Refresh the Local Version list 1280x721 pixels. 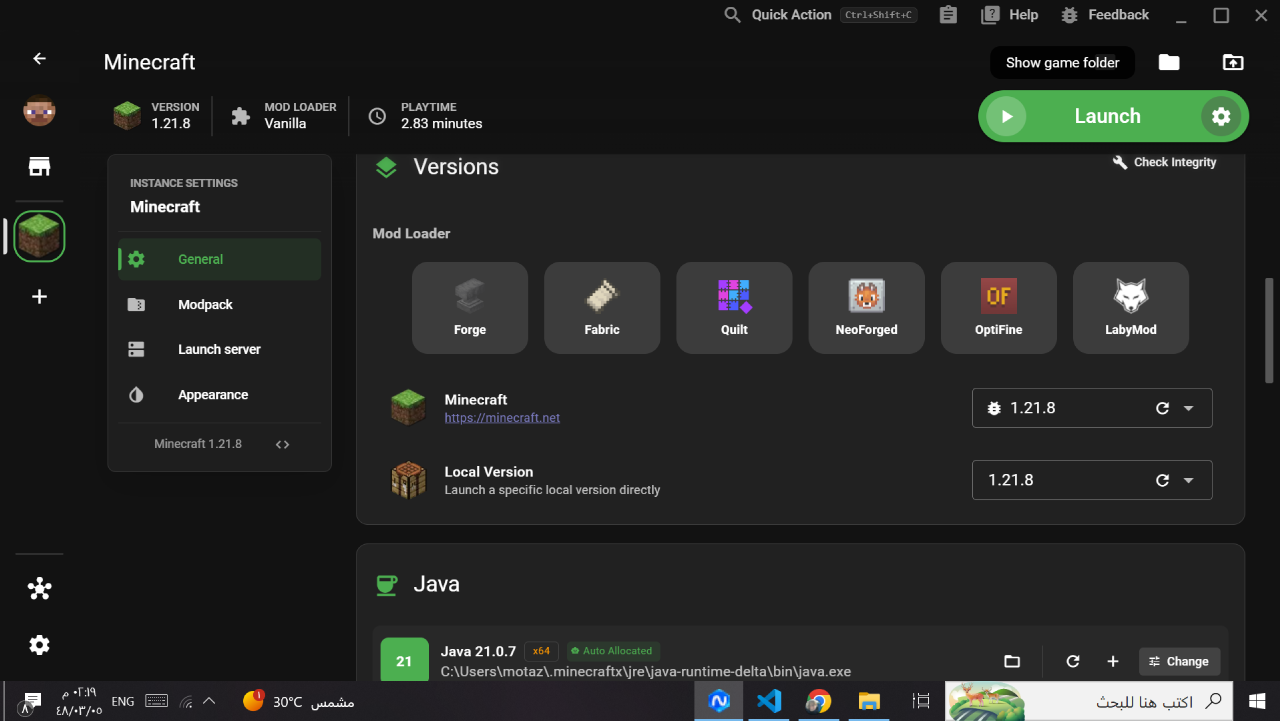tap(1162, 480)
